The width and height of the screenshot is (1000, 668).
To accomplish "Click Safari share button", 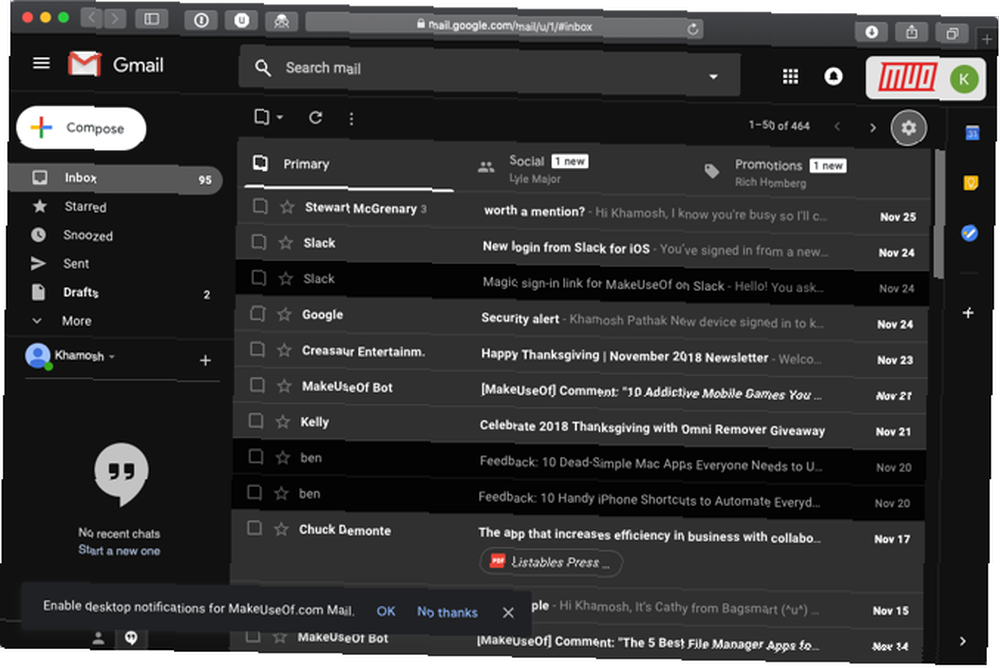I will tap(912, 33).
